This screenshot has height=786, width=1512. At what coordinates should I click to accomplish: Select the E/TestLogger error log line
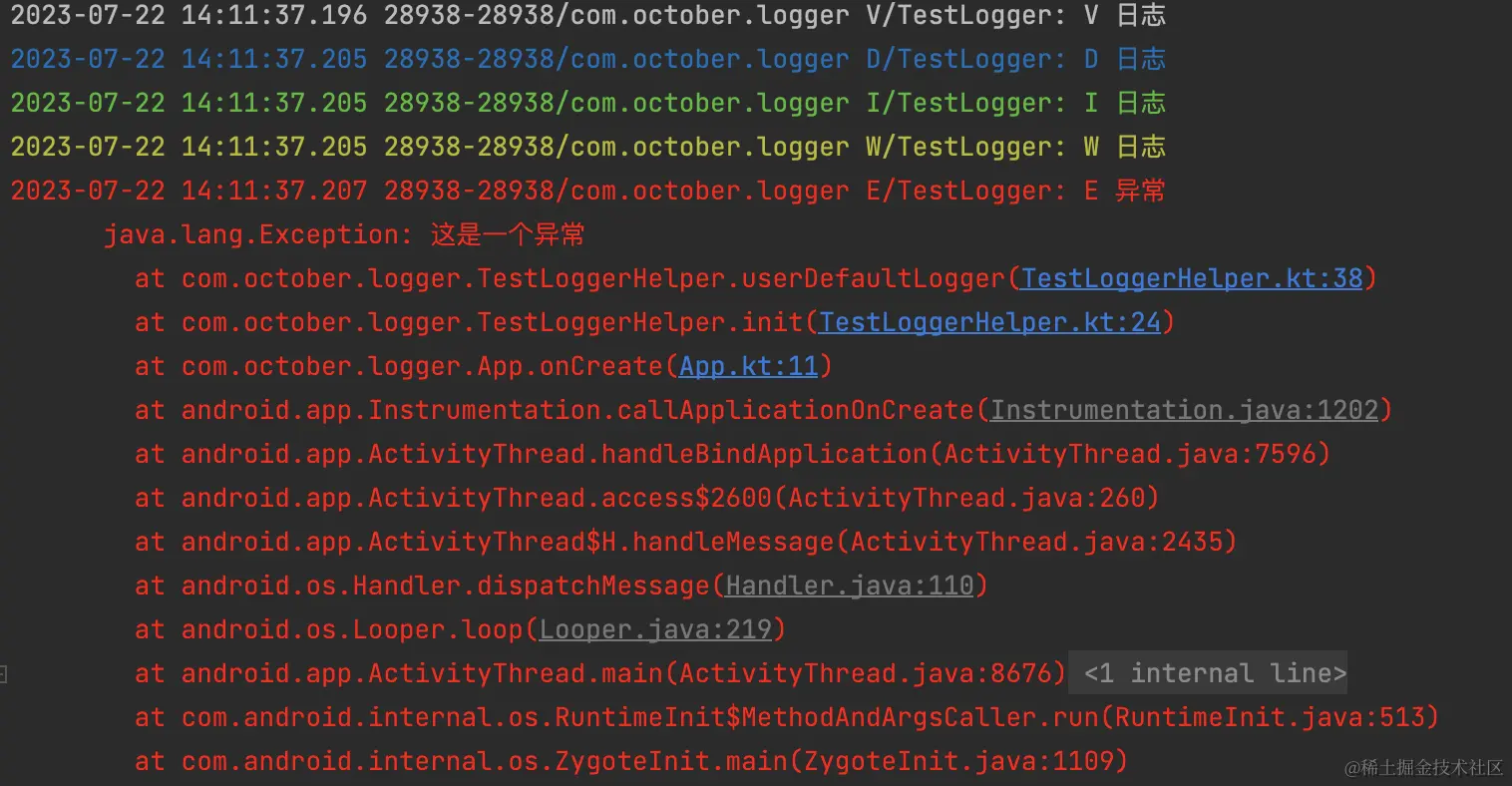point(587,191)
